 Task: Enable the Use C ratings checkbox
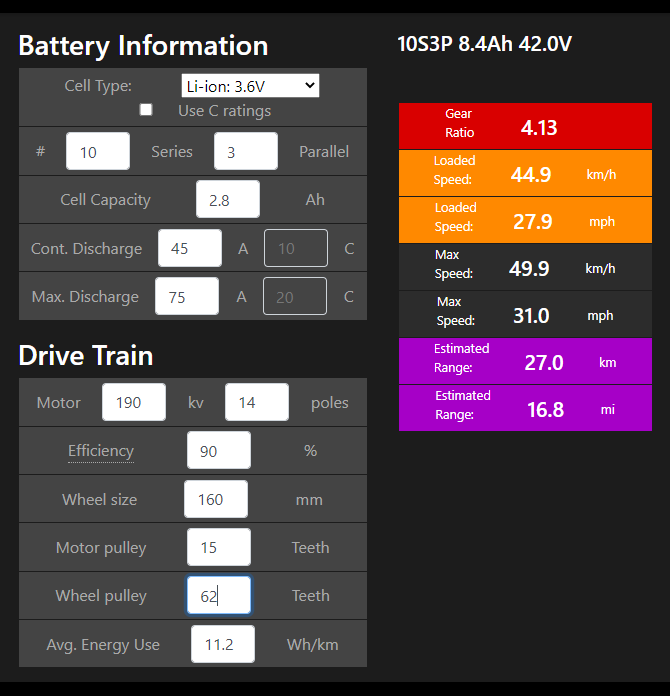(146, 110)
